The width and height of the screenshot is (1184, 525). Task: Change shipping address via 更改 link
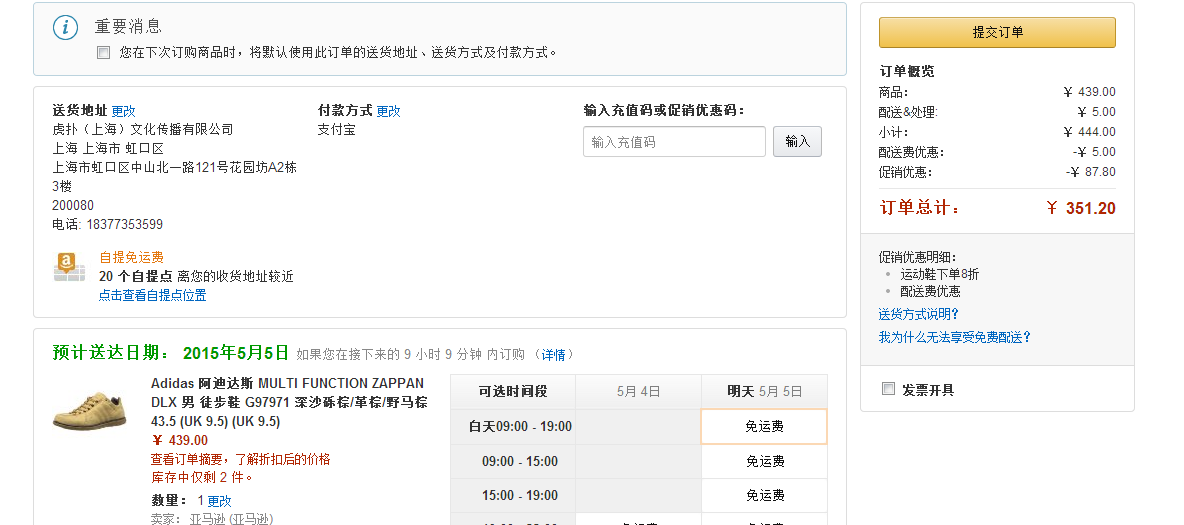tap(124, 111)
